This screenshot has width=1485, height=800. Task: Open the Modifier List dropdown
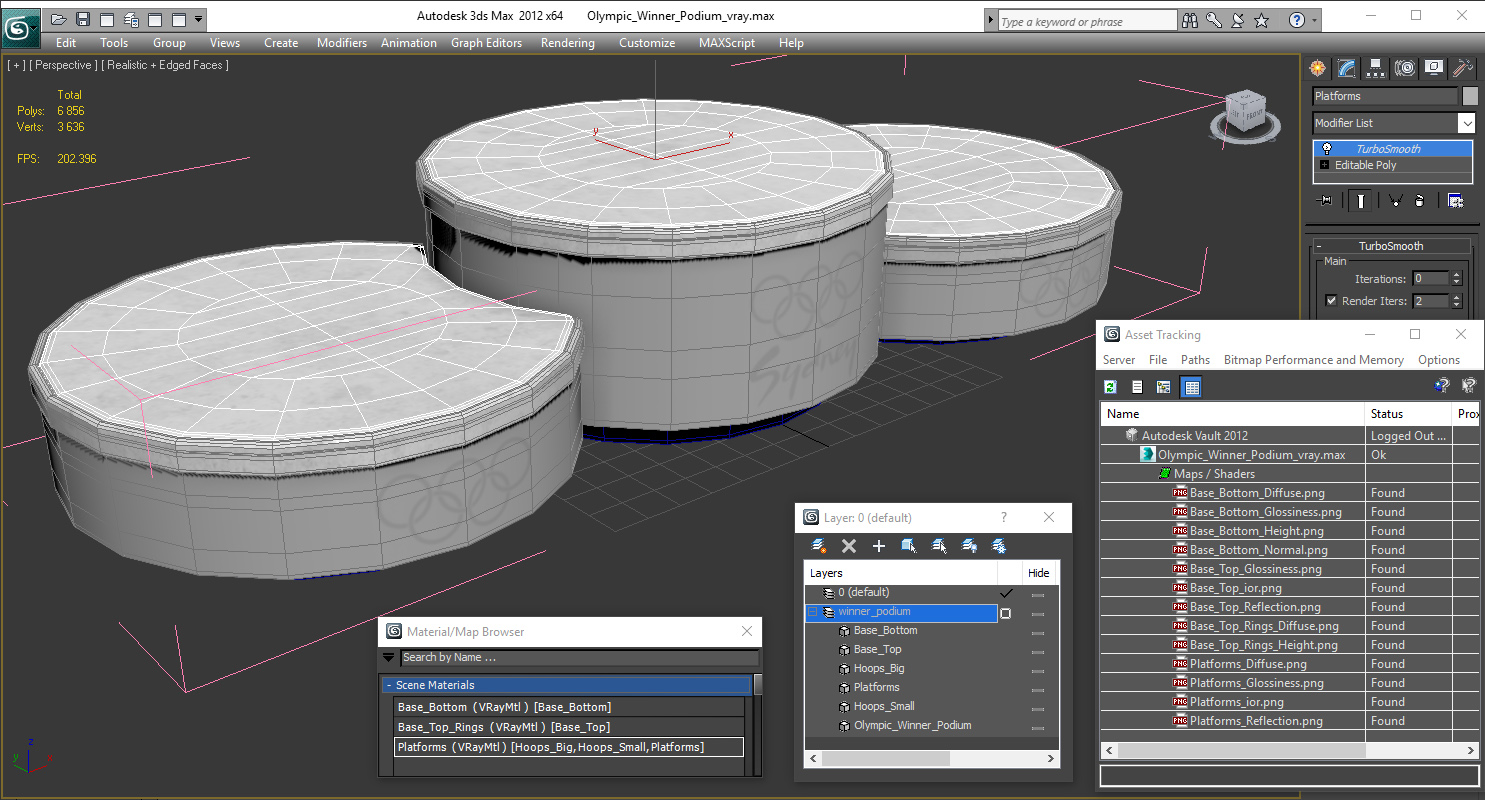tap(1394, 123)
